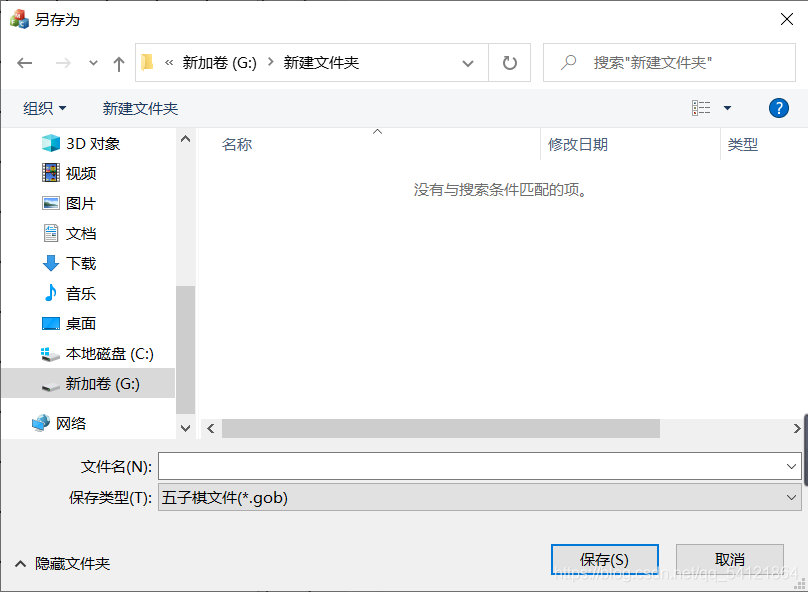Open the 组织 menu
The height and width of the screenshot is (592, 808).
[x=44, y=108]
